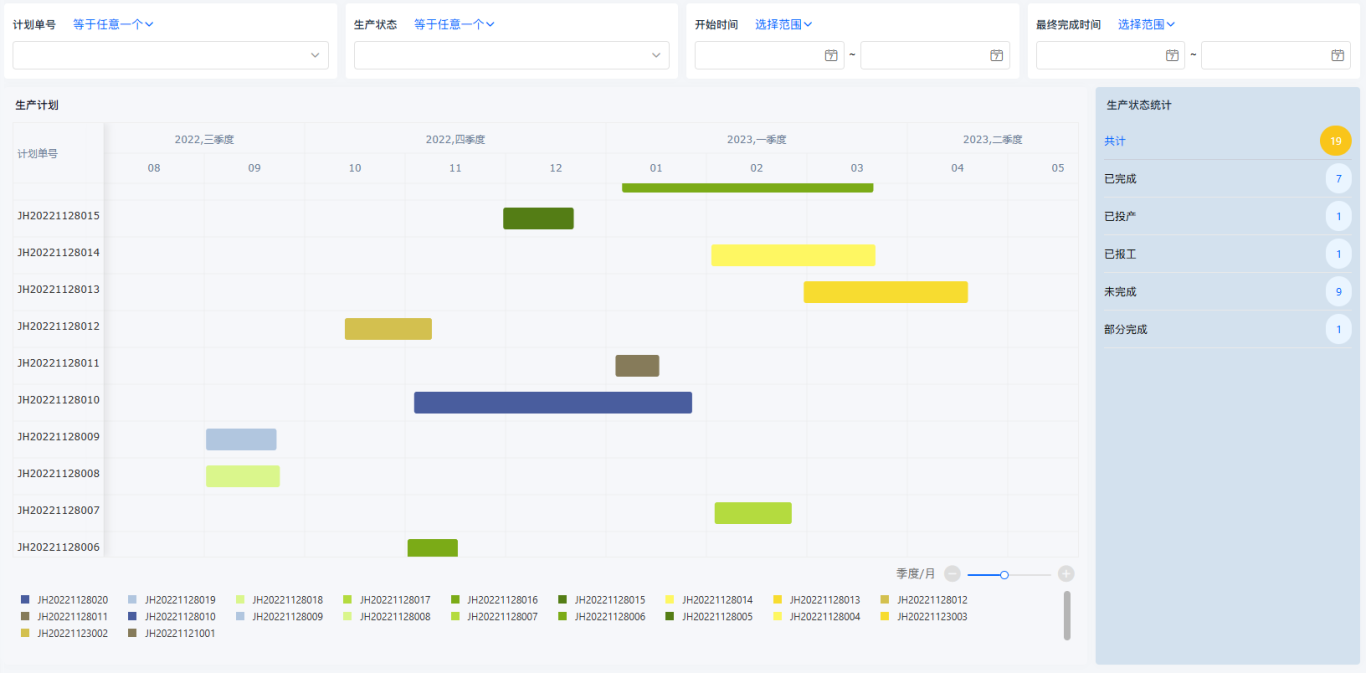Click the plus zoom button beside 季度/月
The width and height of the screenshot is (1366, 673).
[1066, 574]
